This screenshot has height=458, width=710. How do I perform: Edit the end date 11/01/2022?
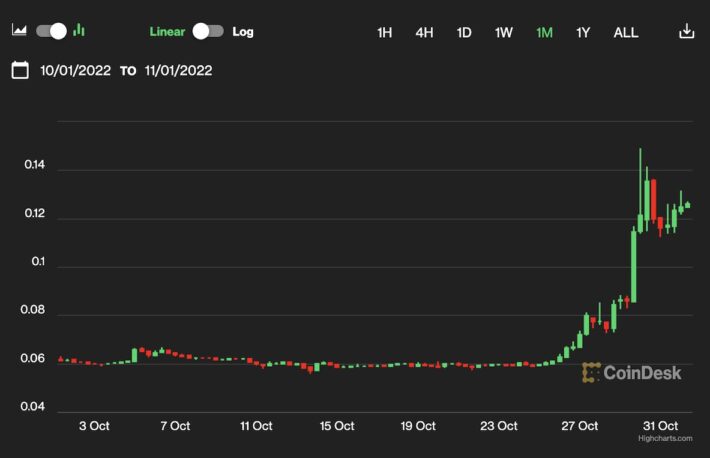click(x=178, y=71)
